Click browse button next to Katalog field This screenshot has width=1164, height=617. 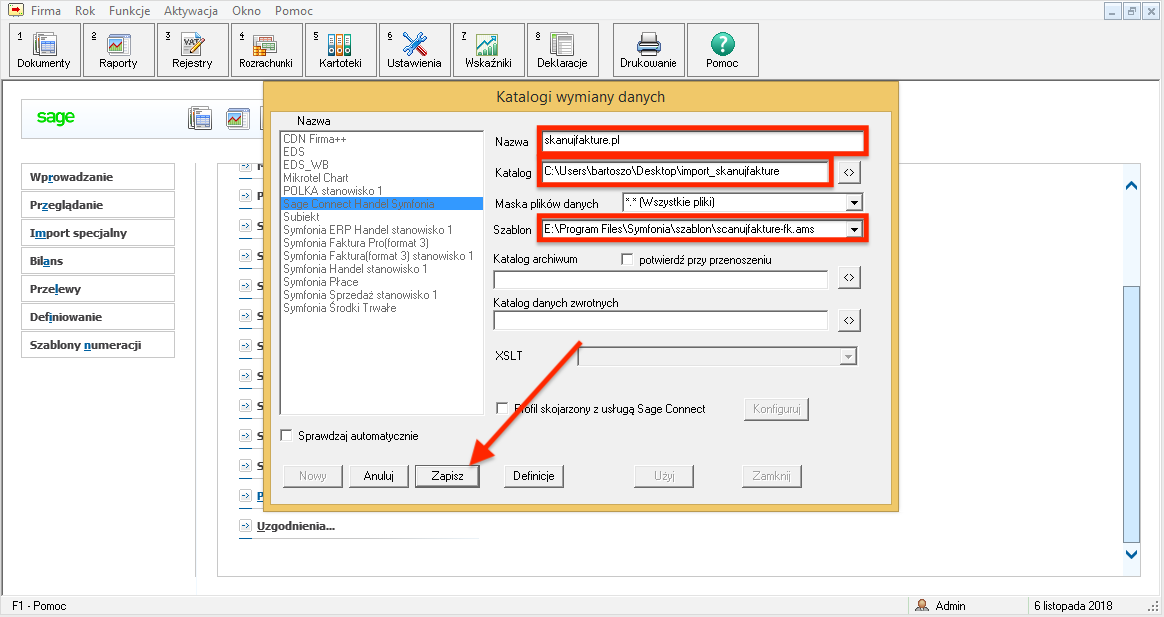point(849,173)
